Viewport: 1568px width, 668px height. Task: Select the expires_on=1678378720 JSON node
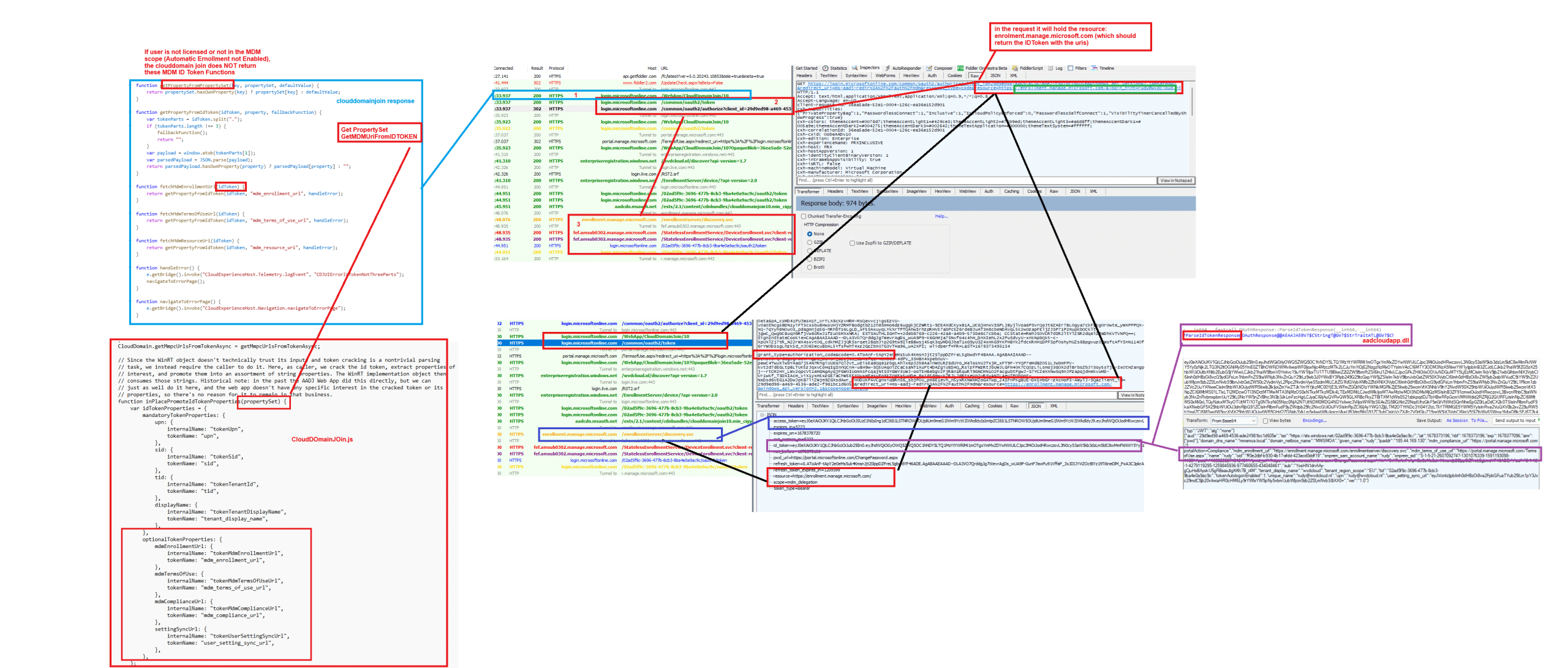(796, 433)
